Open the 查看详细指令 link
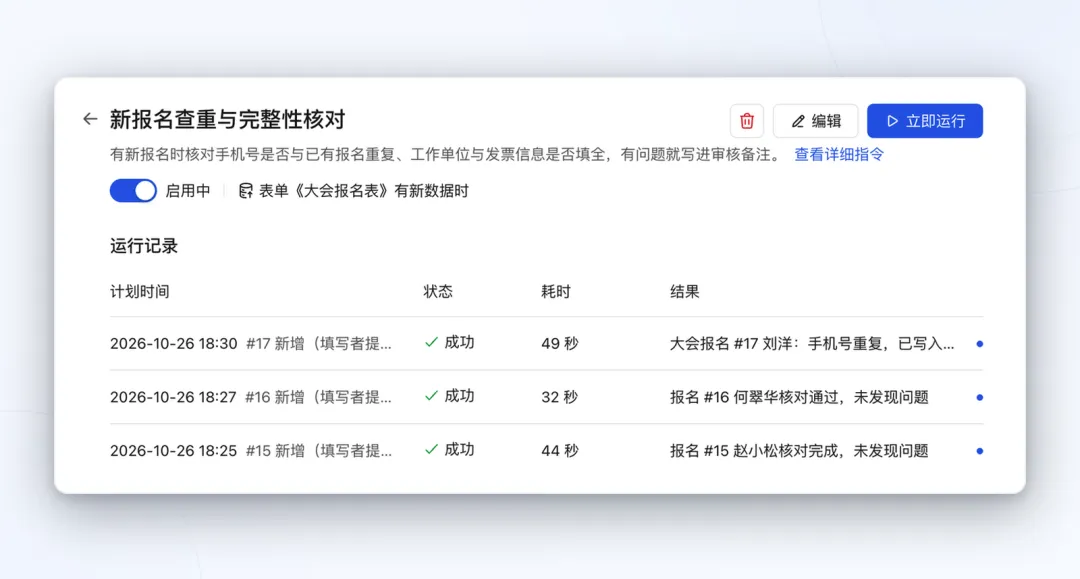The image size is (1080, 579). [x=838, y=154]
